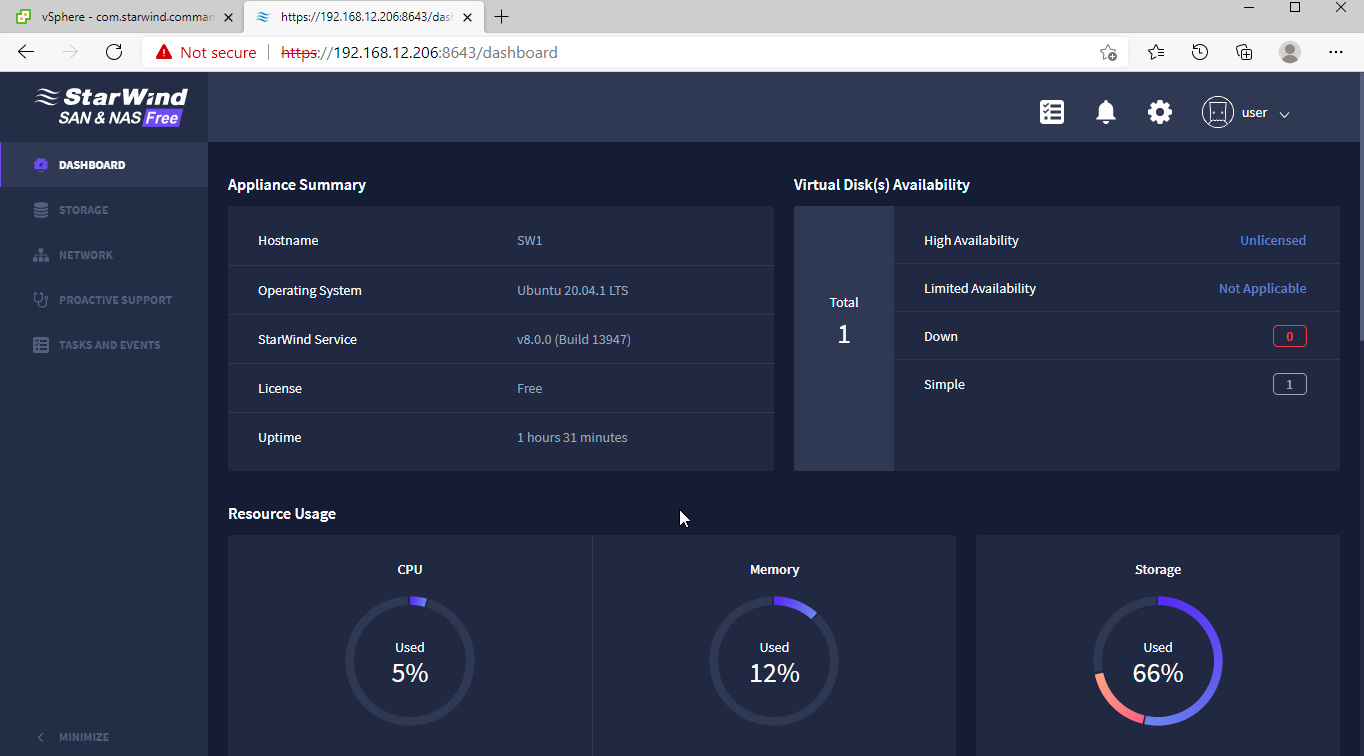Click v8.0.0 (Build 13947) value
Image resolution: width=1364 pixels, height=756 pixels.
pyautogui.click(x=574, y=340)
